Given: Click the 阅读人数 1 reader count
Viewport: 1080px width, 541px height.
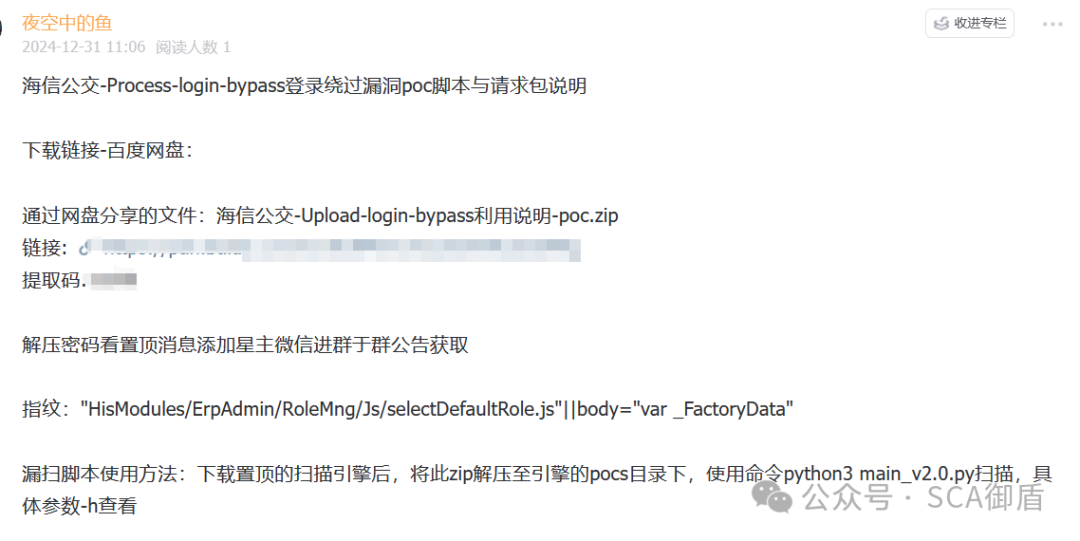Looking at the screenshot, I should (x=193, y=47).
